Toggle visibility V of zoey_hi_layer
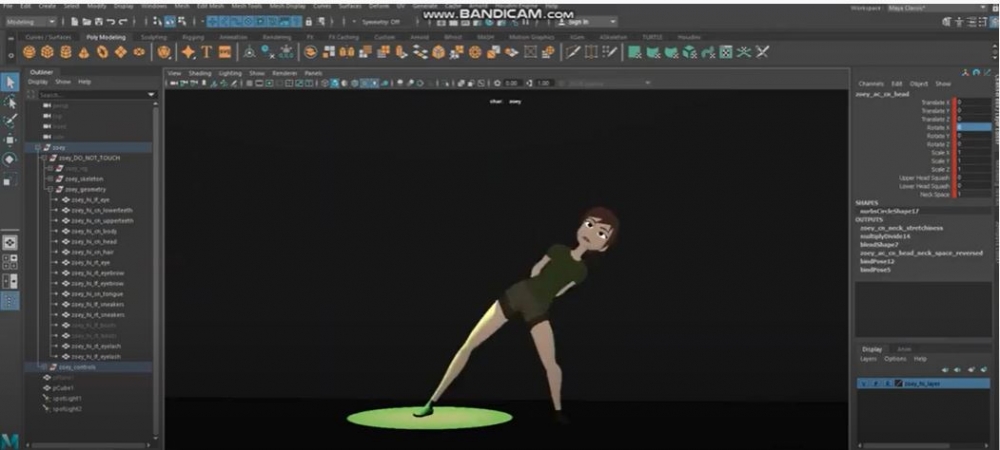 863,384
